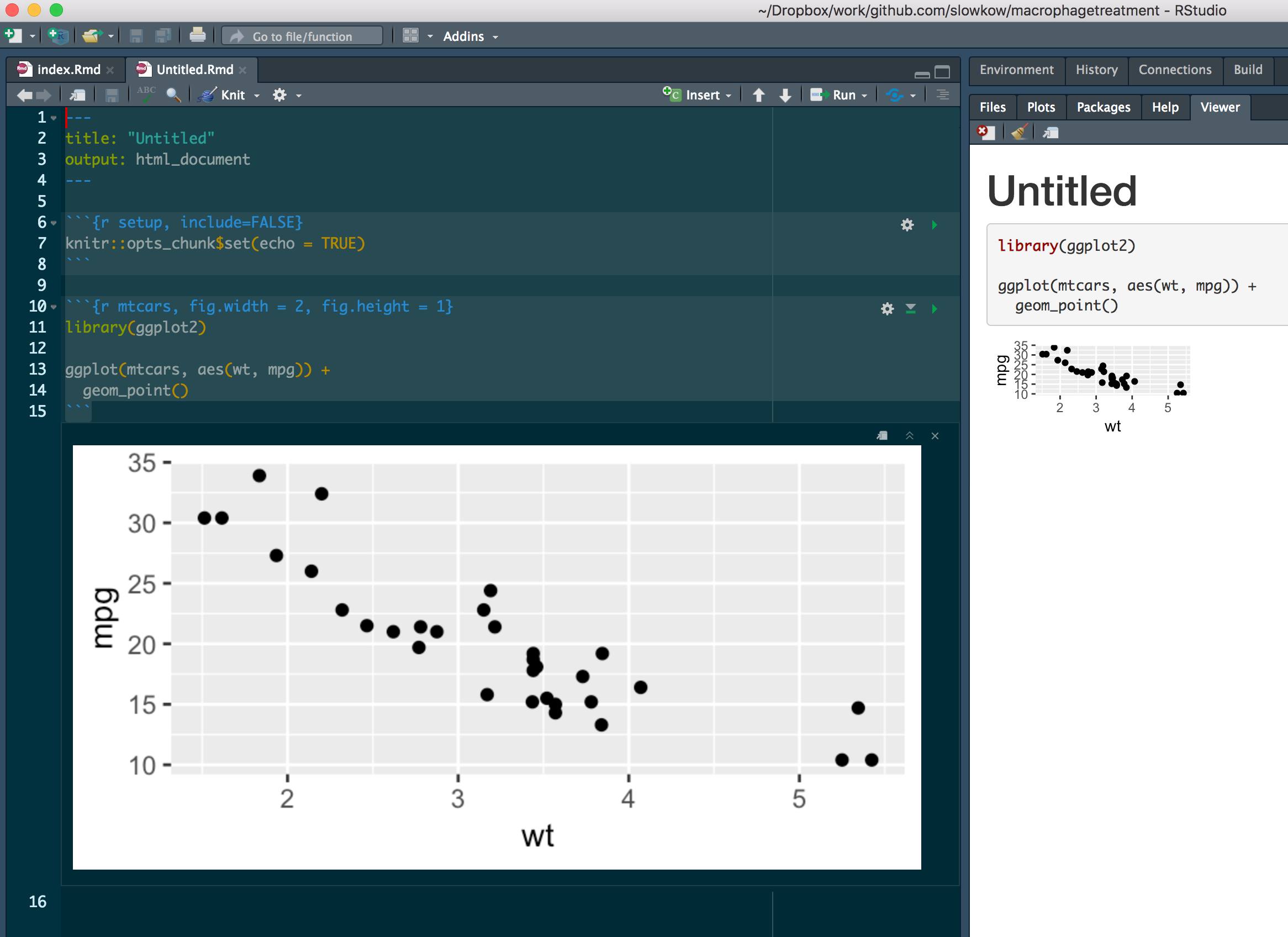
Task: Clear the Viewer pane with the broom icon
Action: 1018,132
